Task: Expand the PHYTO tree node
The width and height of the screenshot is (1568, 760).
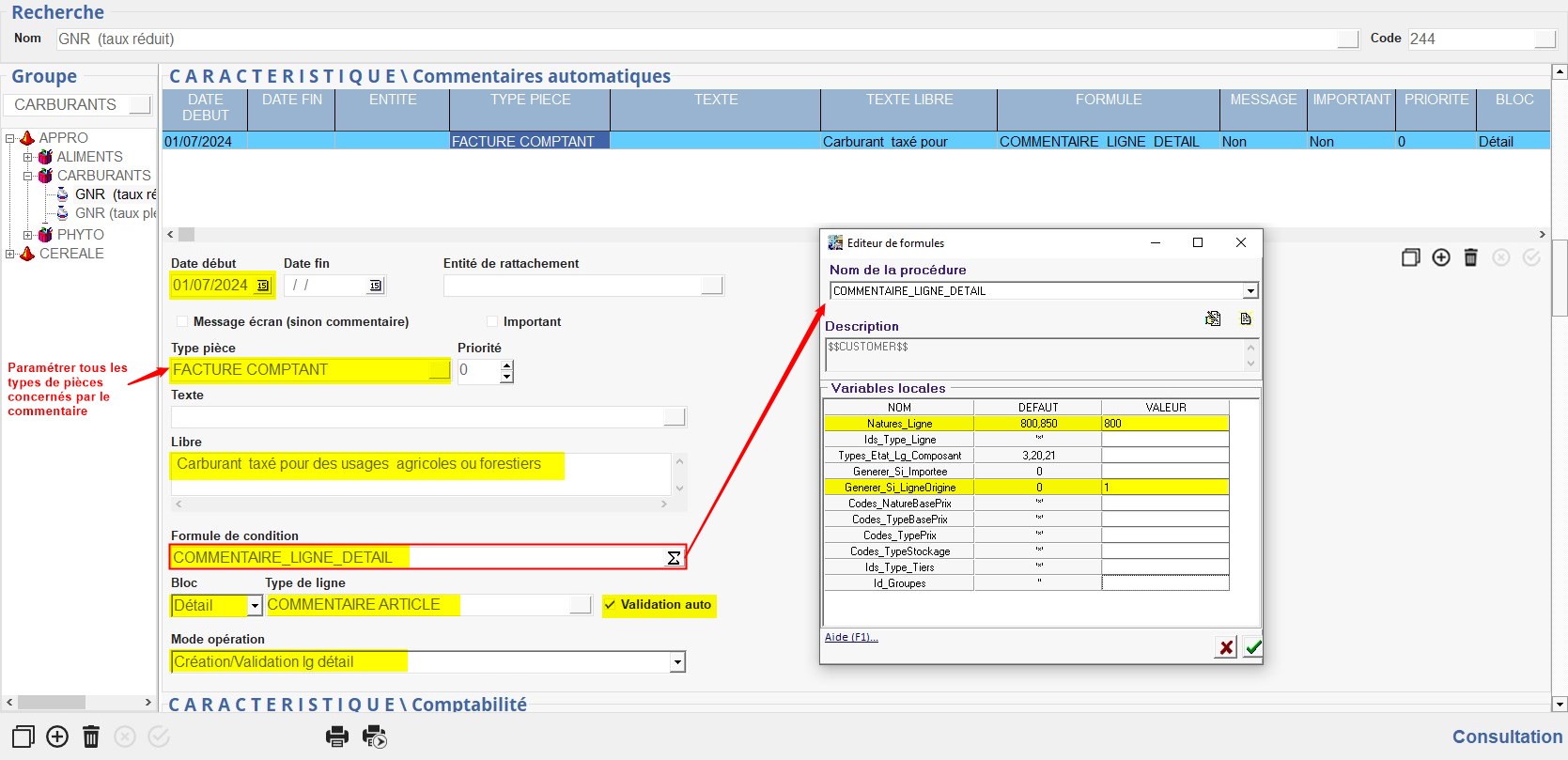Action: click(27, 235)
